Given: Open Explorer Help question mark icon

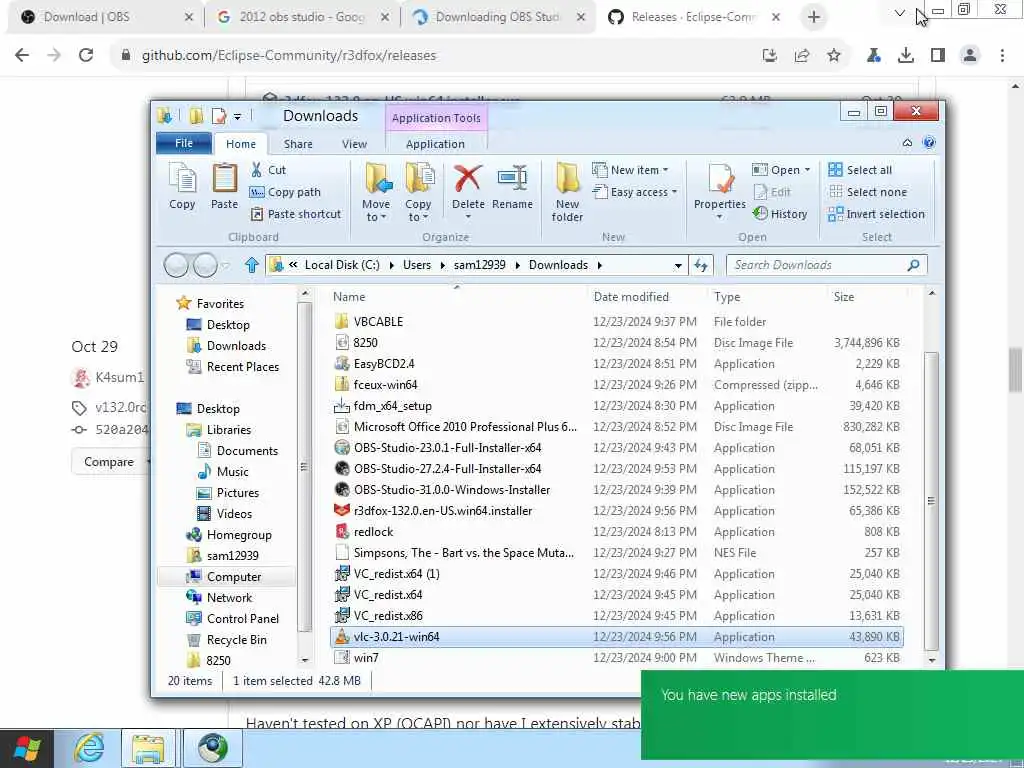Looking at the screenshot, I should (x=929, y=143).
